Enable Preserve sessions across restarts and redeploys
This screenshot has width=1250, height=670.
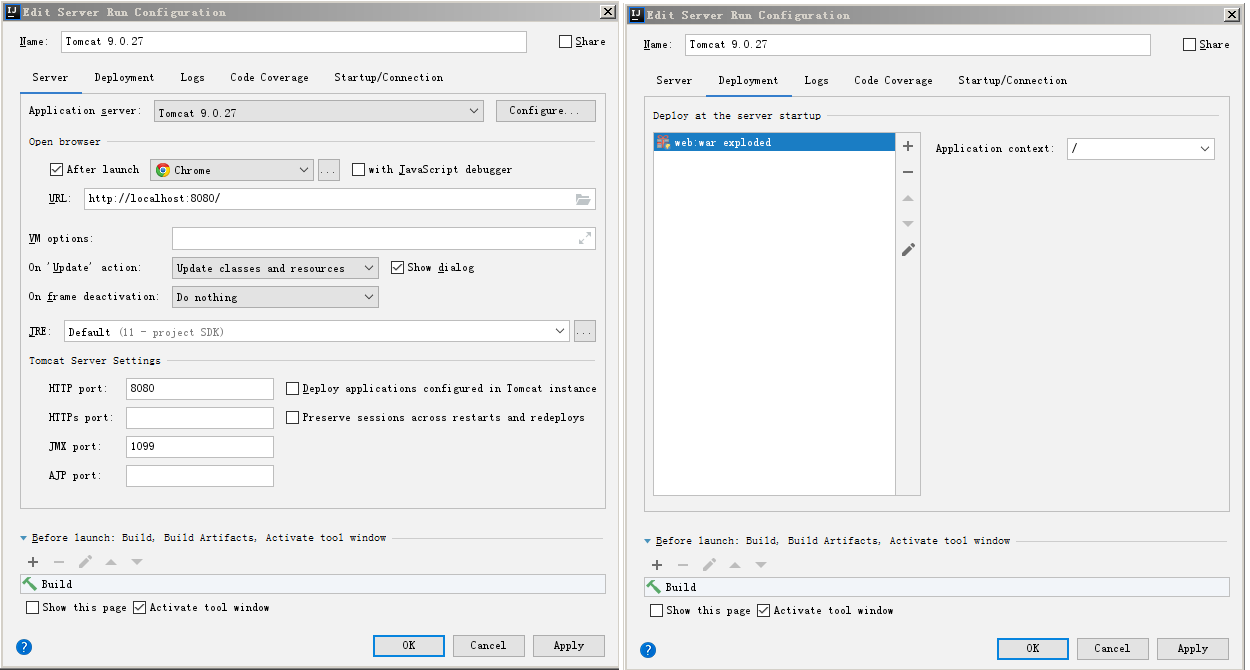click(x=293, y=418)
